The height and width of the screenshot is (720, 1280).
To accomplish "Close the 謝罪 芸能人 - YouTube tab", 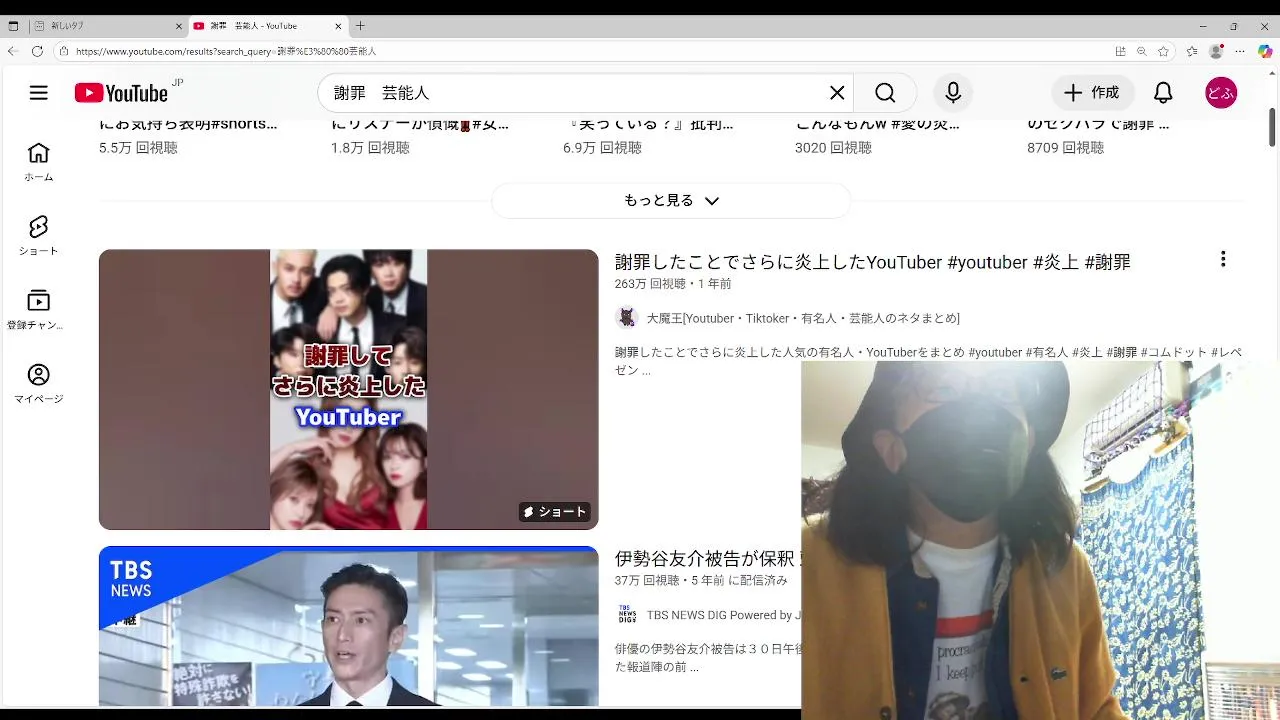I will coord(338,26).
